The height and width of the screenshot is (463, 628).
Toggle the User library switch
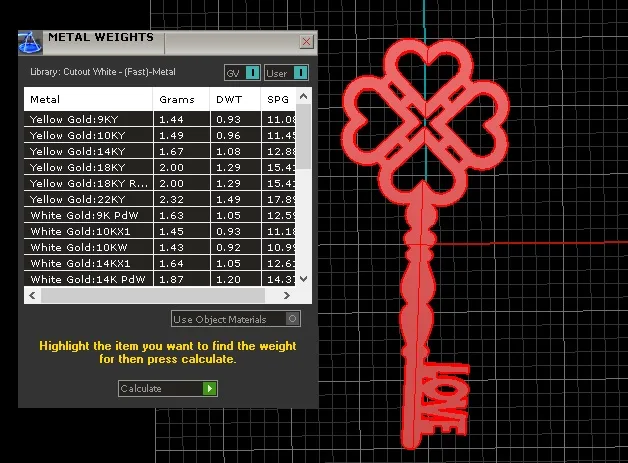286,73
